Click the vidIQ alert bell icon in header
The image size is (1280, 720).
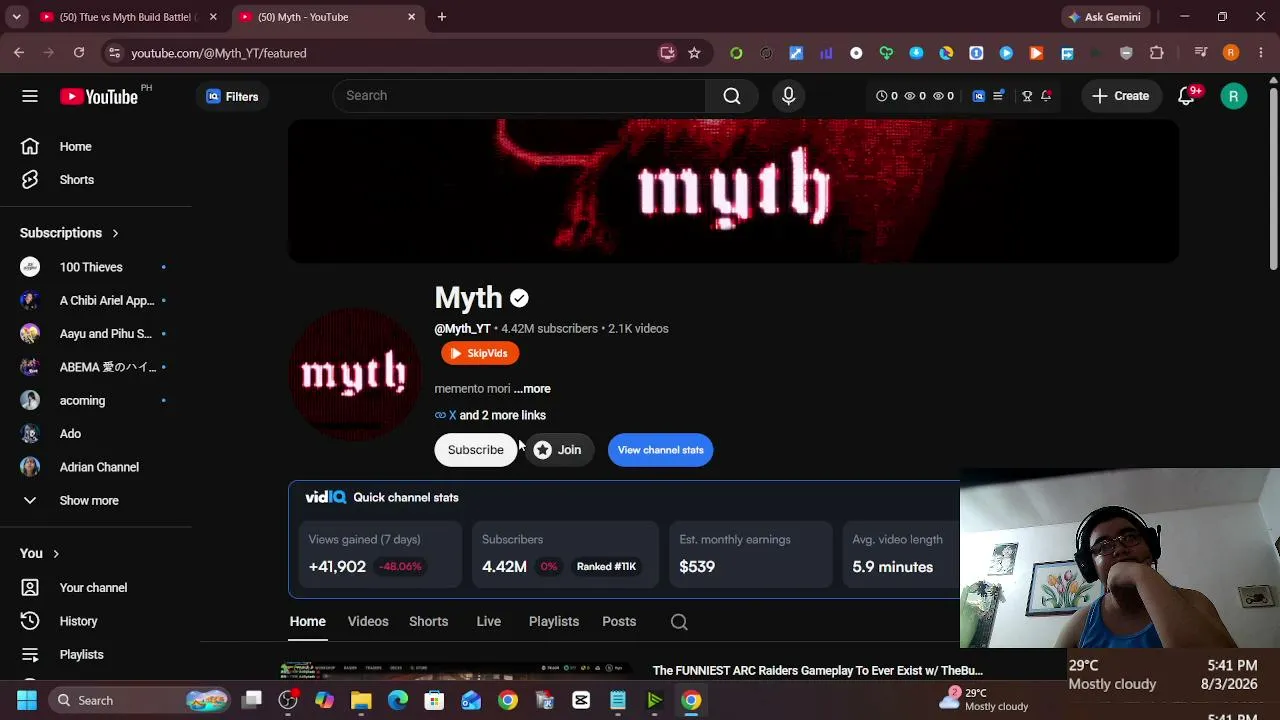[1046, 96]
